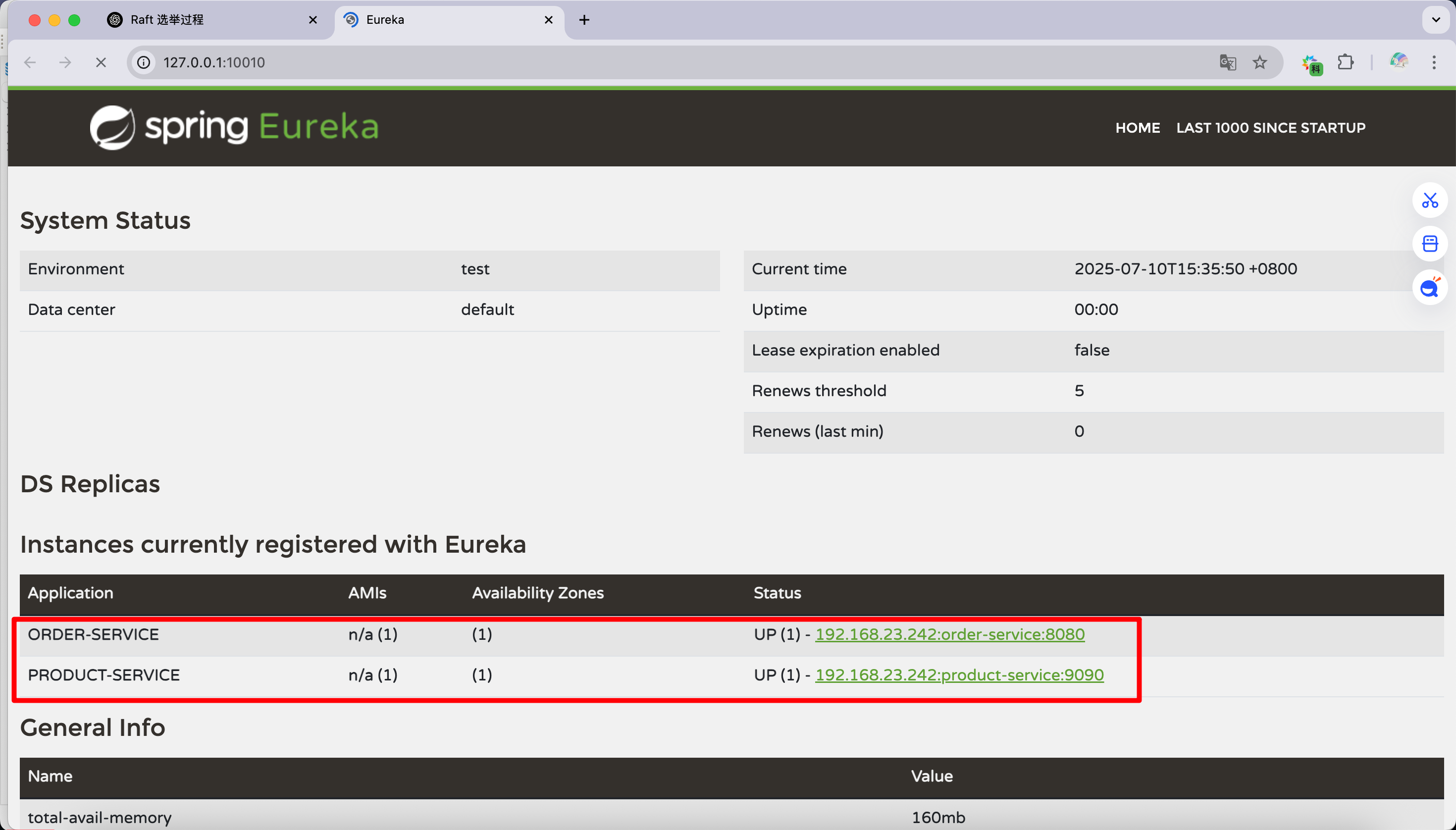Expand the tab search dropdown arrow
Screen dimensions: 1456x830
click(x=1436, y=20)
